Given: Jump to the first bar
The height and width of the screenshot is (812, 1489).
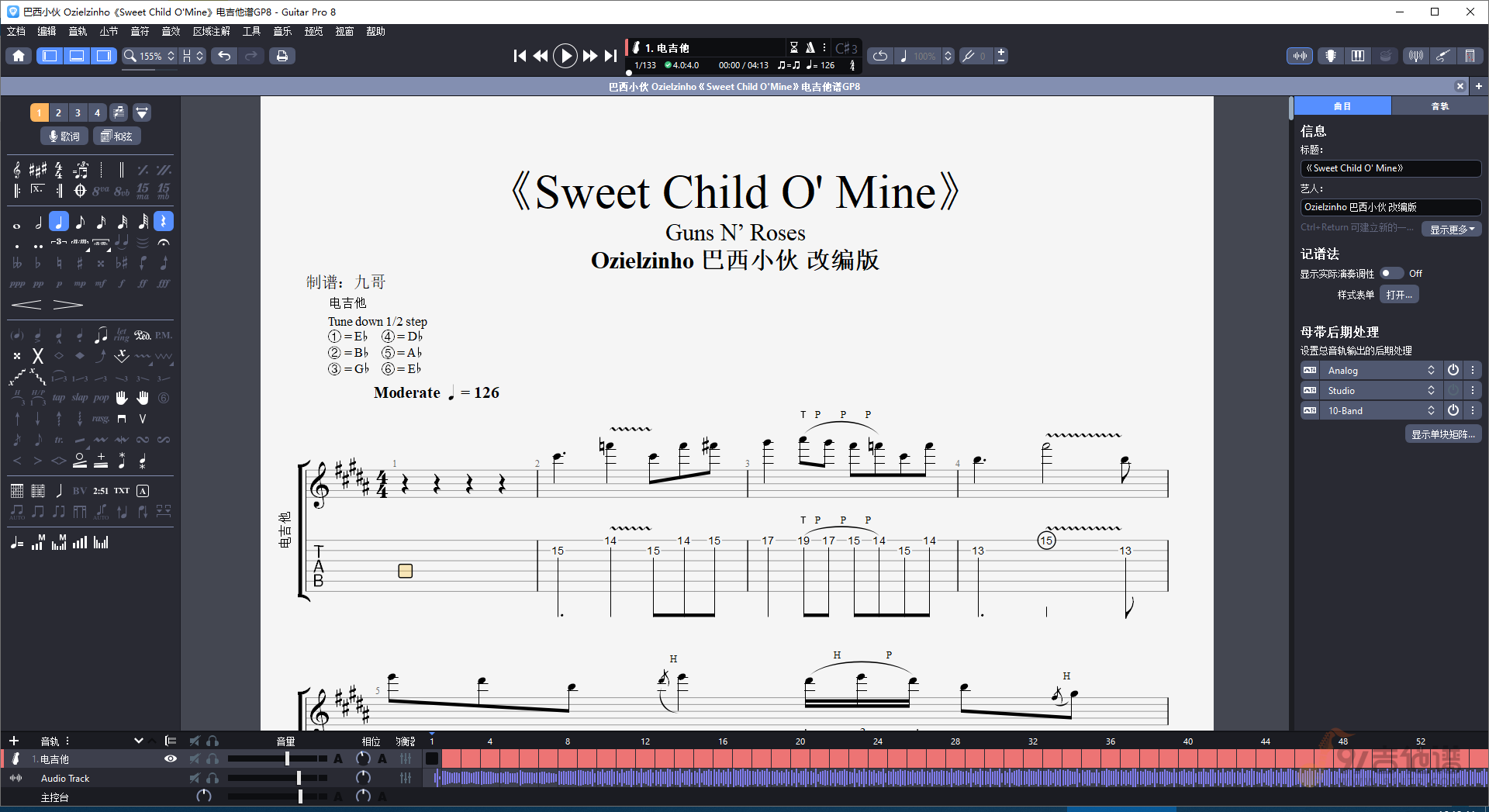Looking at the screenshot, I should point(520,56).
